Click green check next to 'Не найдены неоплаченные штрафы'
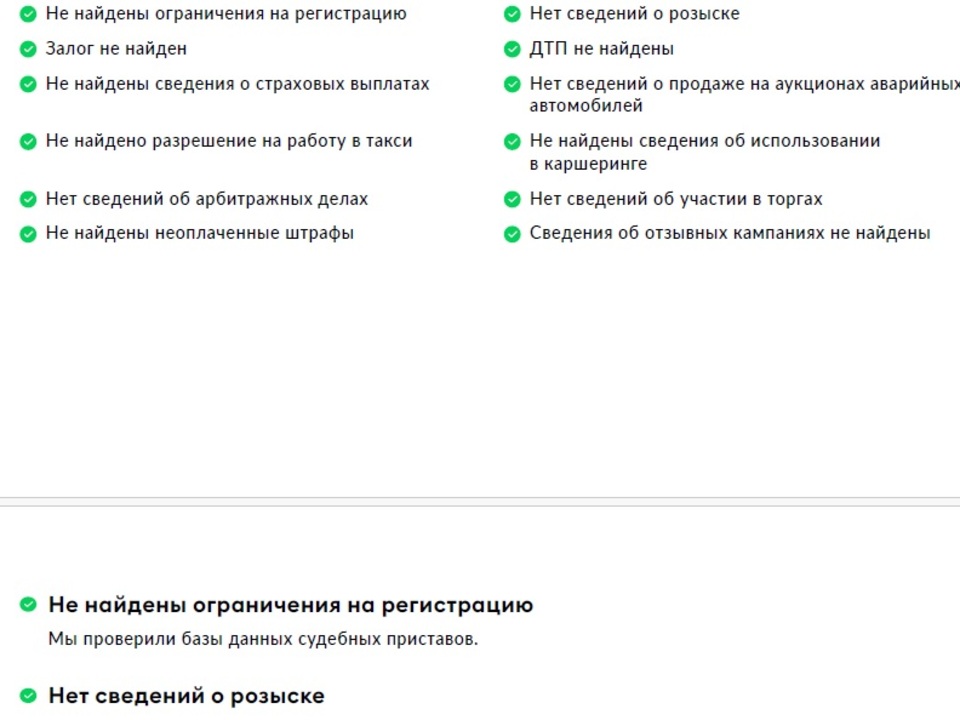 (28, 234)
